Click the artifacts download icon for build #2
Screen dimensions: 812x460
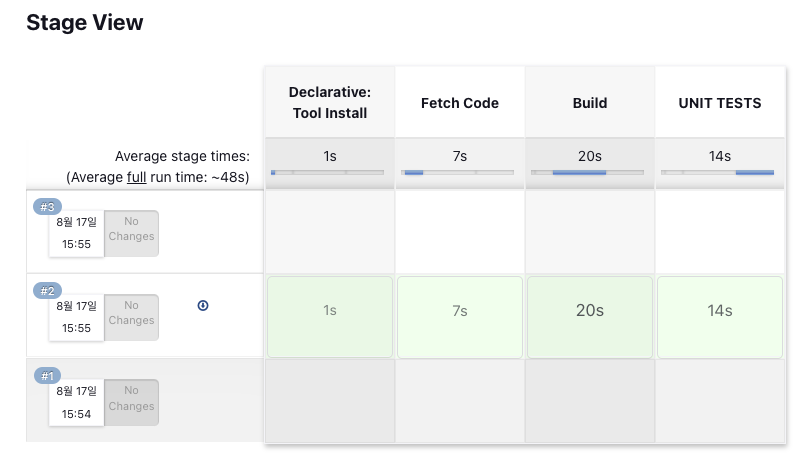tap(203, 305)
